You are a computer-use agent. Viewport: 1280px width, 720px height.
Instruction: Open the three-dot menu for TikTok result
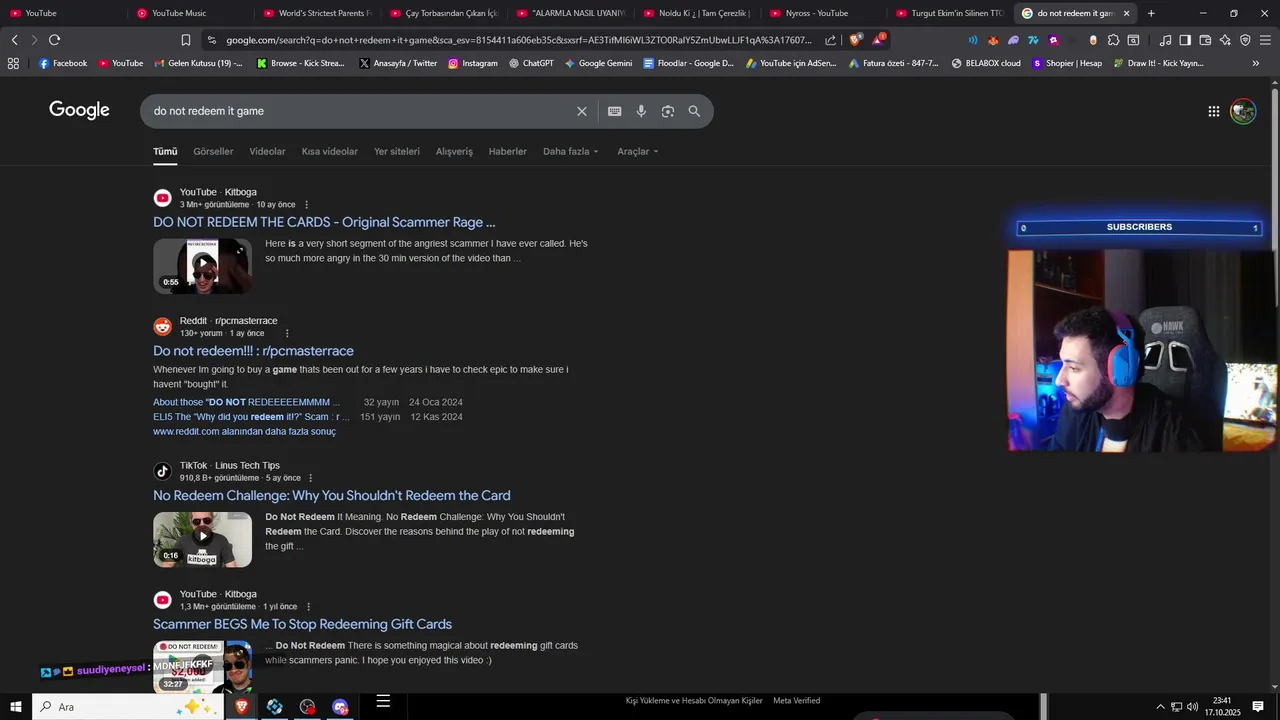click(x=311, y=478)
